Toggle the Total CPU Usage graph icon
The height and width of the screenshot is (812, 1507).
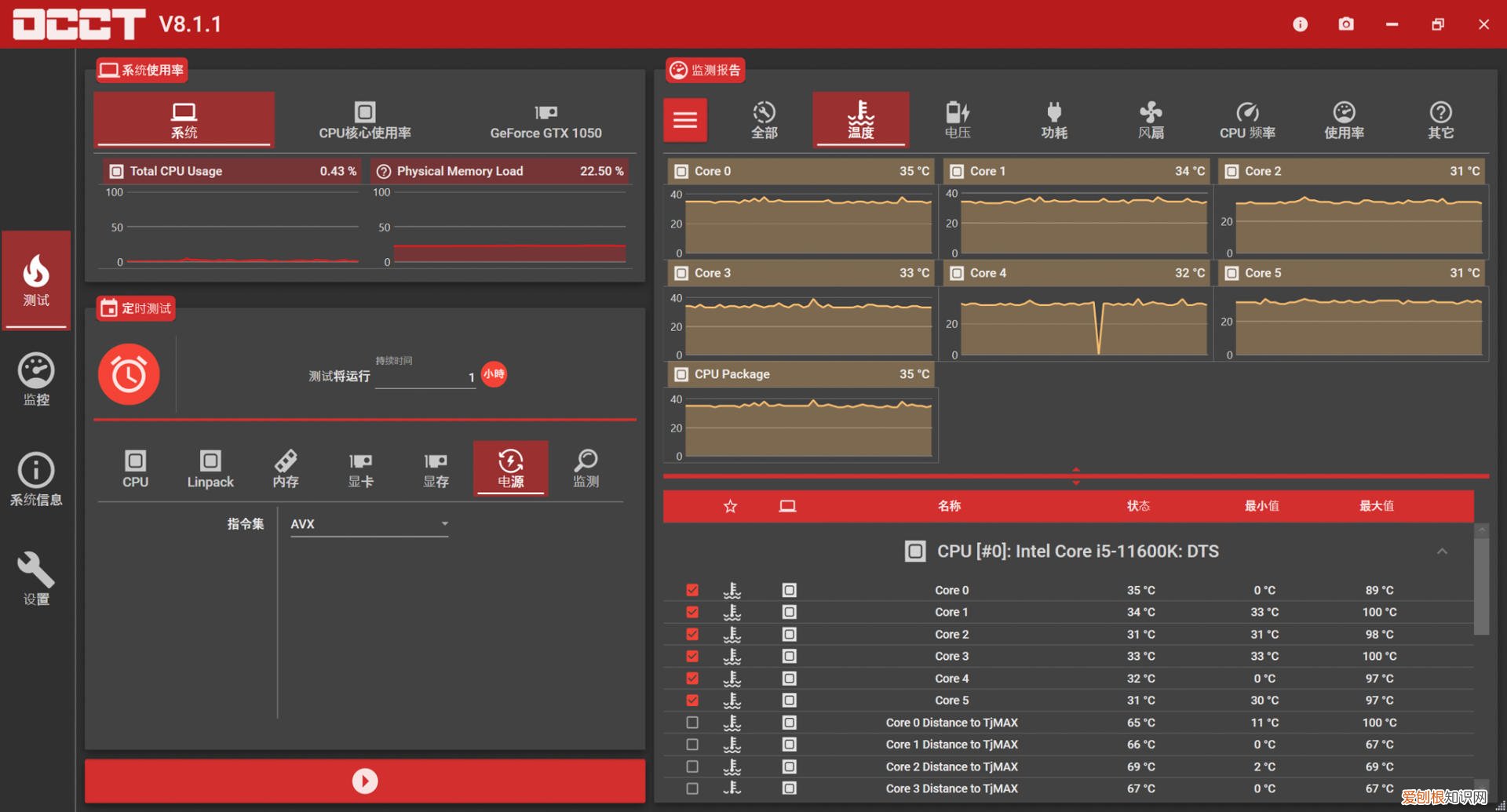click(x=116, y=171)
